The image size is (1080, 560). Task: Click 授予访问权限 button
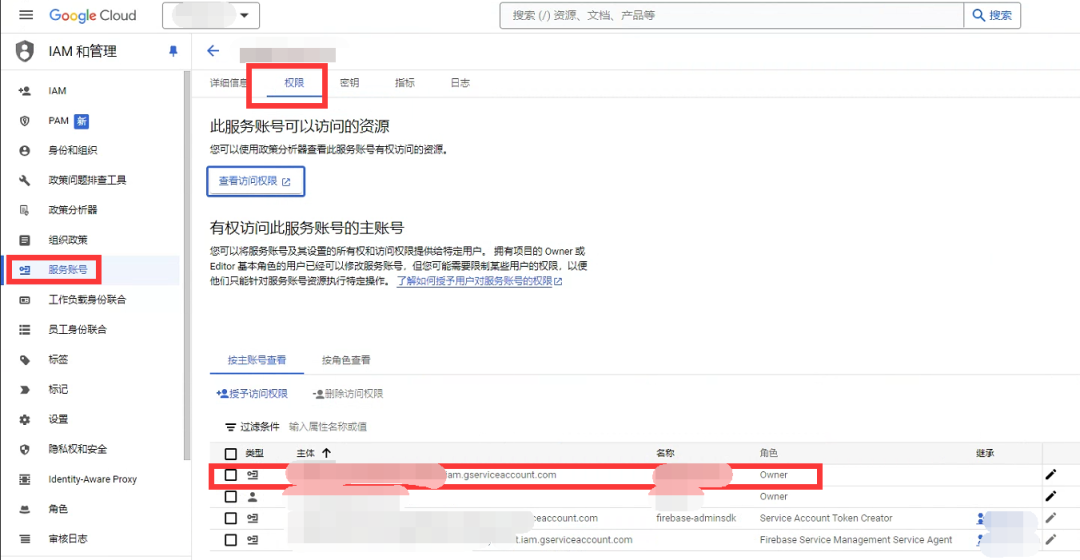point(252,394)
